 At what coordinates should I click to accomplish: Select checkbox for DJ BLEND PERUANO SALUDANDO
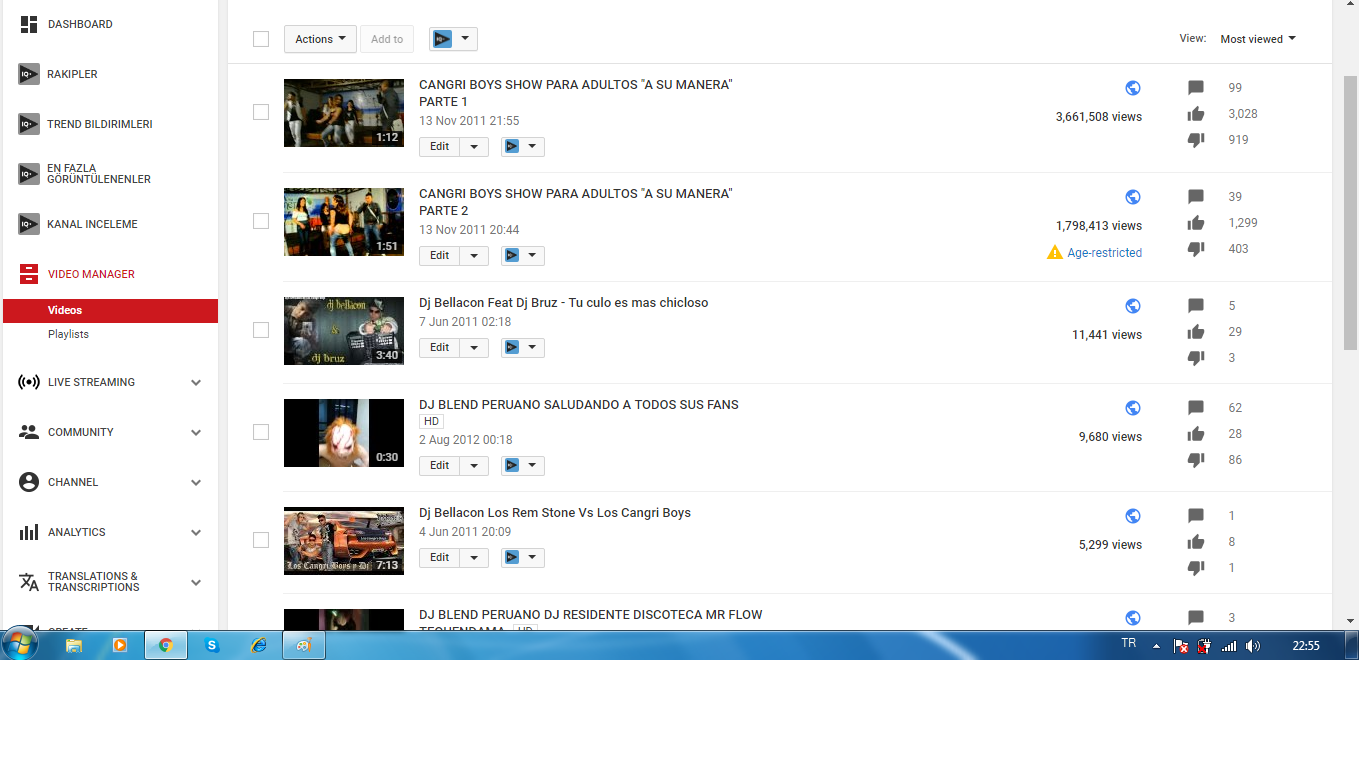point(261,432)
